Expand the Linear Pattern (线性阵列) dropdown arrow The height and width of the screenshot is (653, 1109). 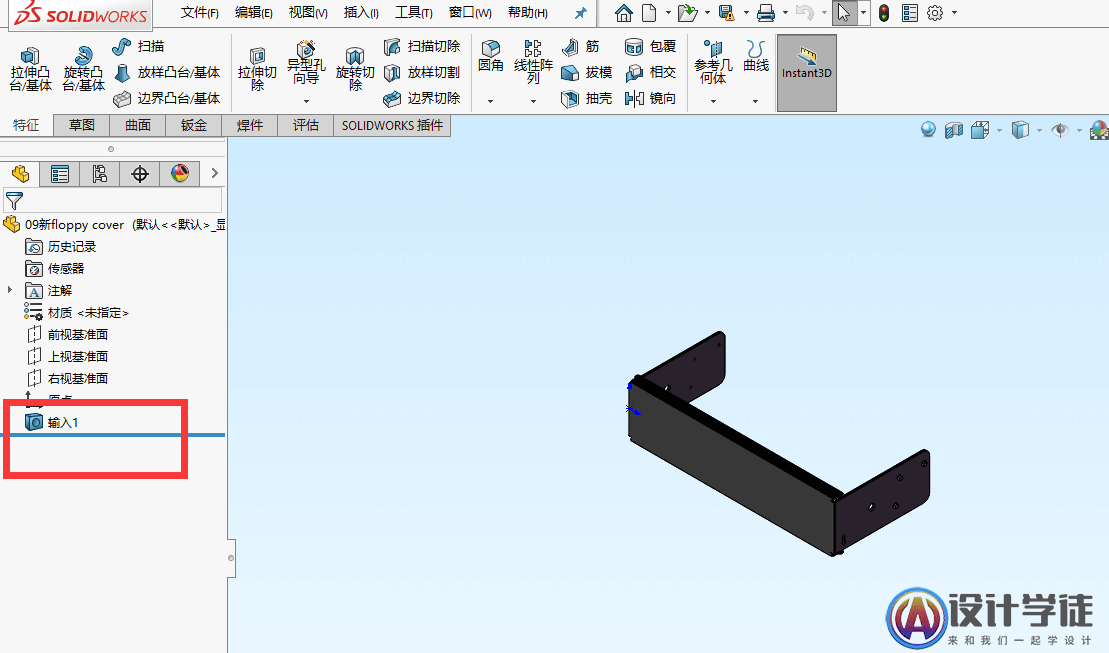point(533,101)
